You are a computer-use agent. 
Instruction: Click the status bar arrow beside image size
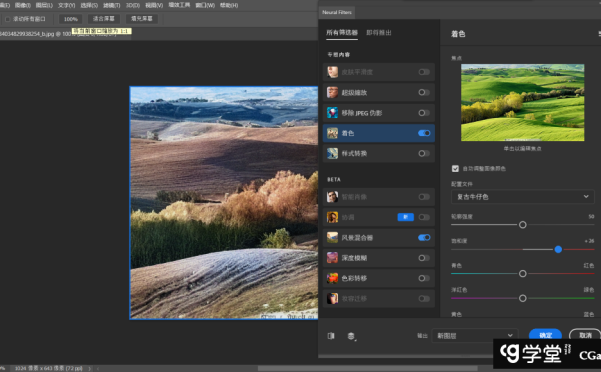click(x=90, y=368)
